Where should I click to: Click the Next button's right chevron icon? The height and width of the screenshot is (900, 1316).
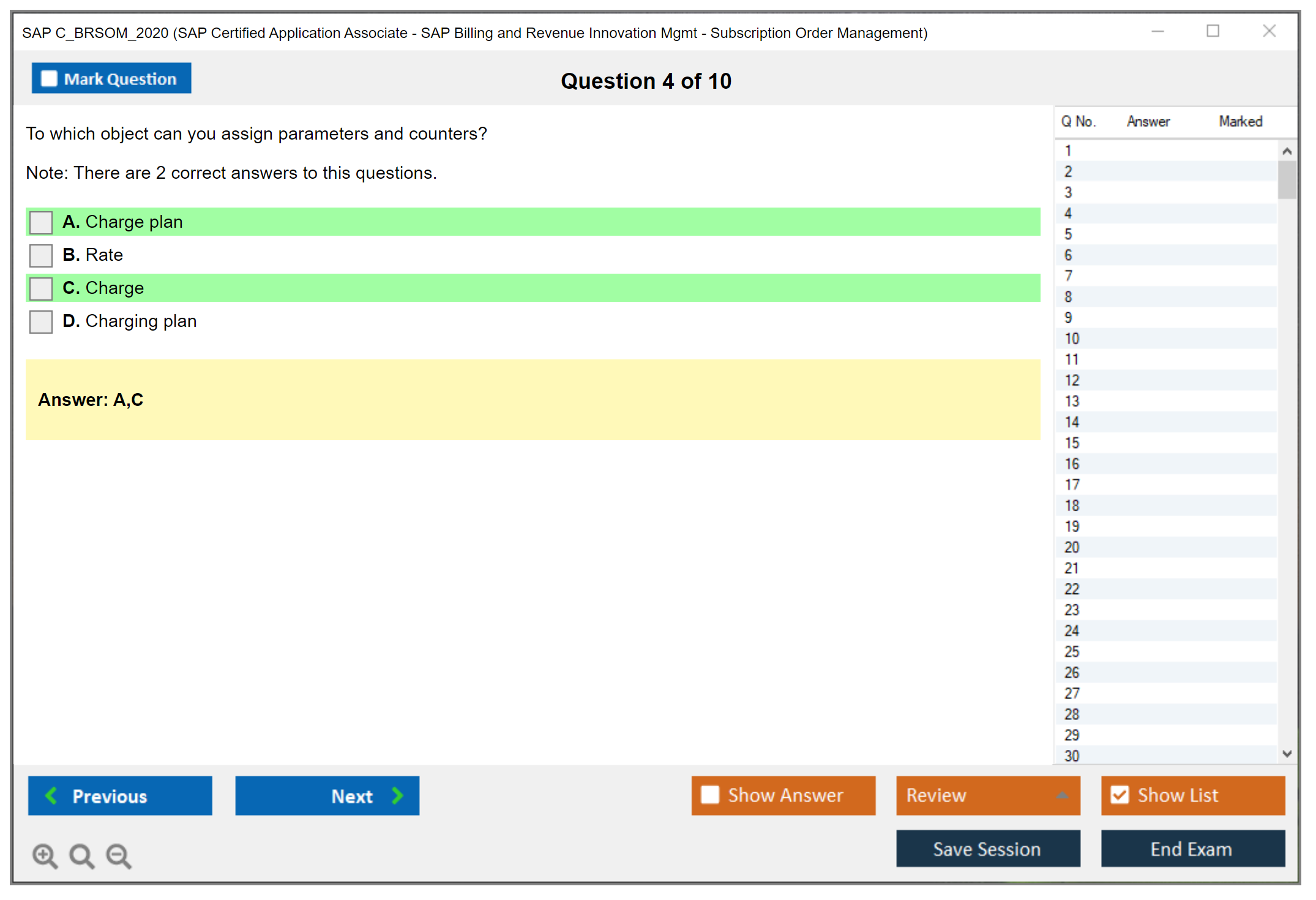pos(397,795)
